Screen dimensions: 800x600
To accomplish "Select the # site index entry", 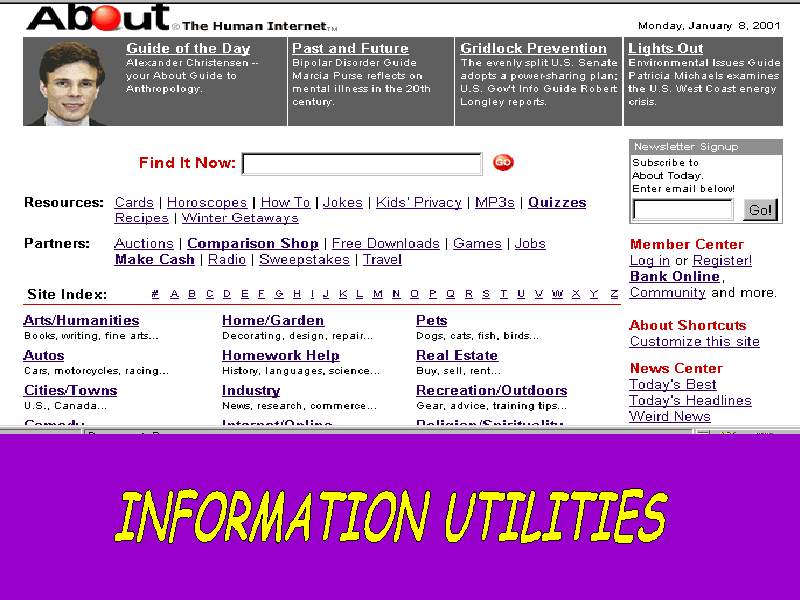I will [x=155, y=294].
